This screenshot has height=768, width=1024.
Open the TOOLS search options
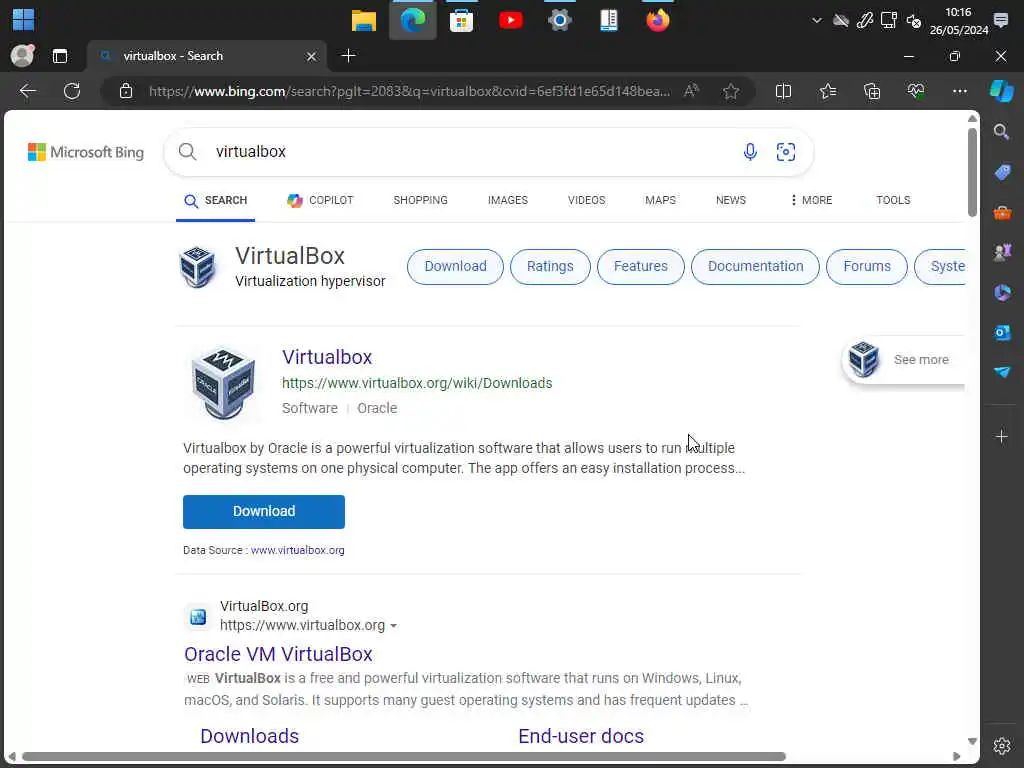point(893,200)
